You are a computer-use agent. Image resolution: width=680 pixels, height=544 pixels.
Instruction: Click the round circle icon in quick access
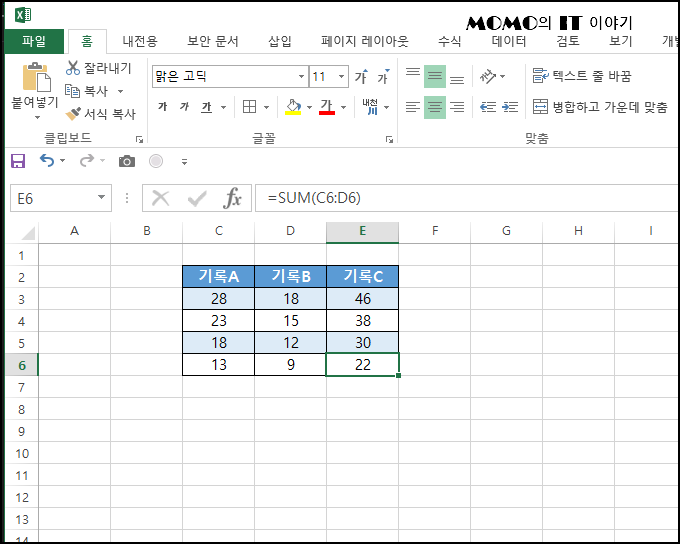[x=156, y=161]
